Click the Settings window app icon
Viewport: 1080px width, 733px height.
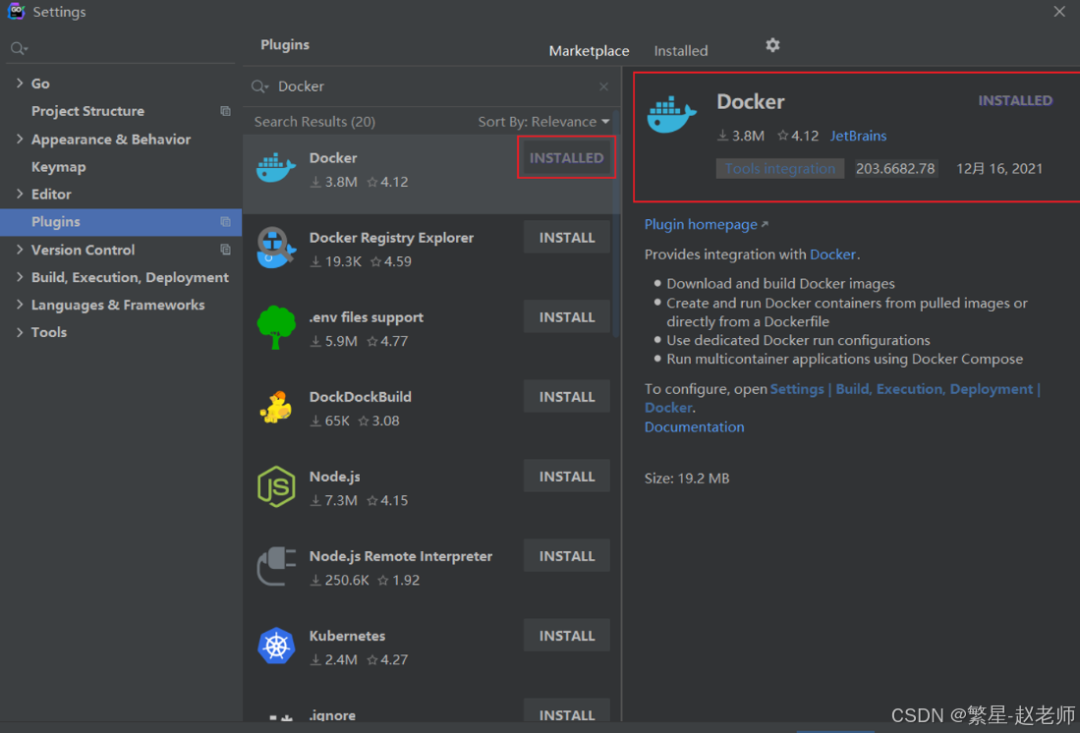(16, 12)
